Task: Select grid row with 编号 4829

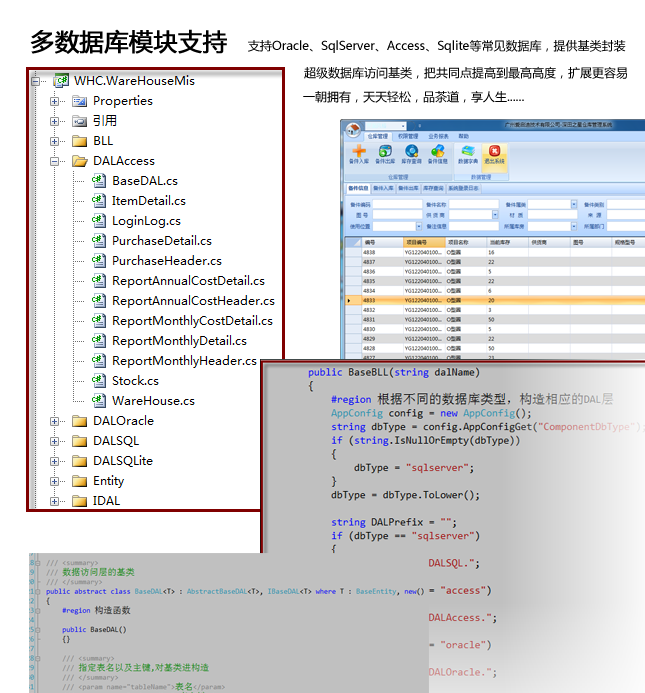Action: [494, 339]
